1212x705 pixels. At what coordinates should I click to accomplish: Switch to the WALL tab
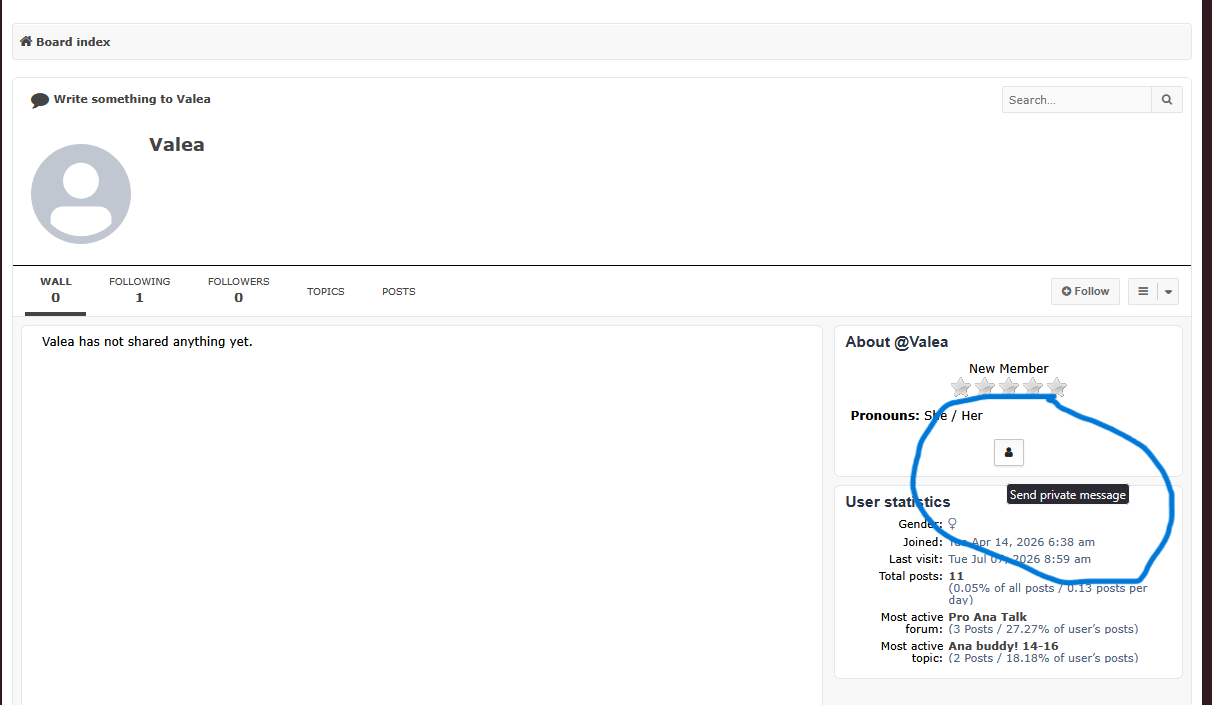(55, 290)
